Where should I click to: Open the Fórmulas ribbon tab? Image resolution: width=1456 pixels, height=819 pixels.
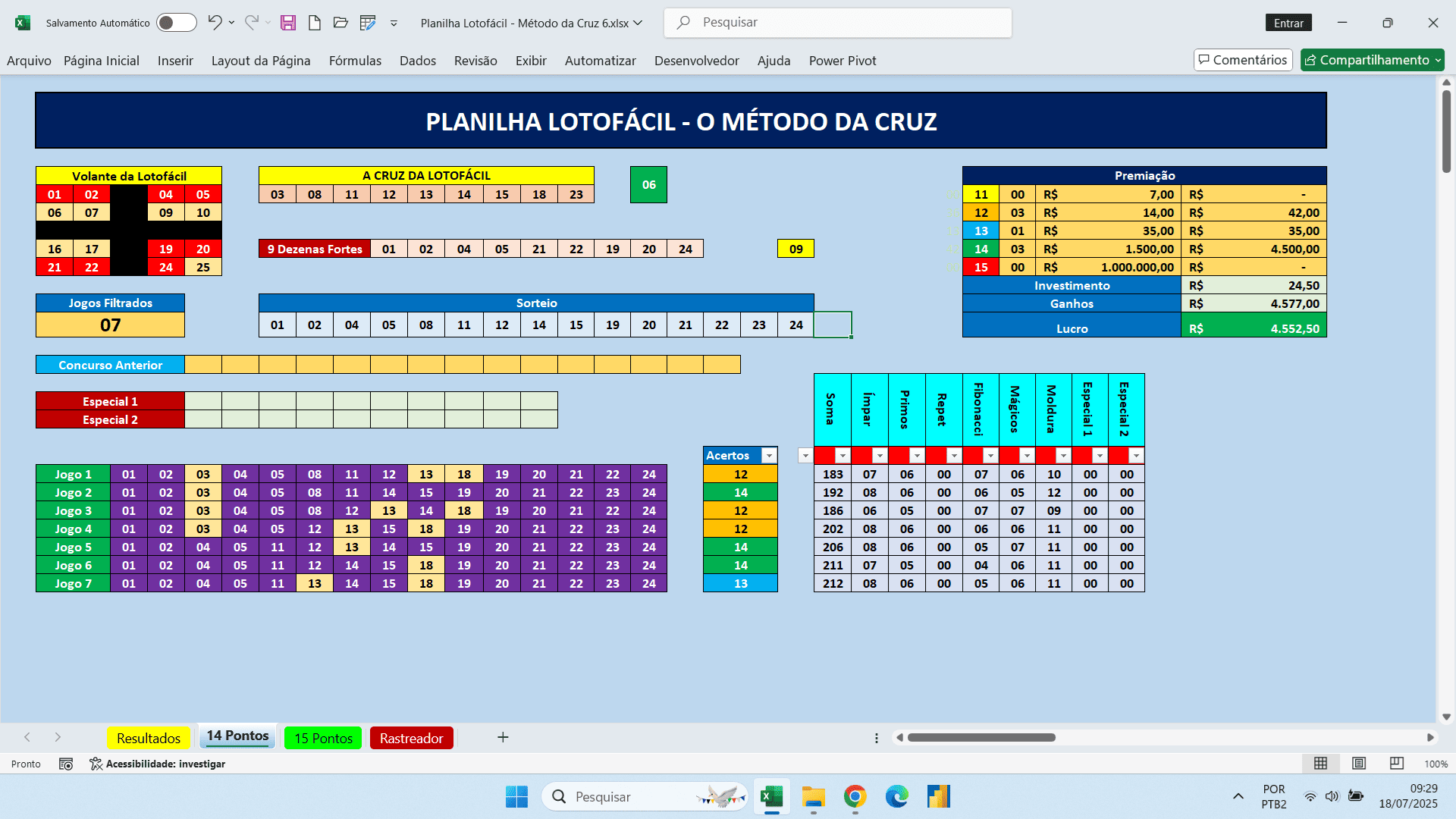(x=355, y=61)
